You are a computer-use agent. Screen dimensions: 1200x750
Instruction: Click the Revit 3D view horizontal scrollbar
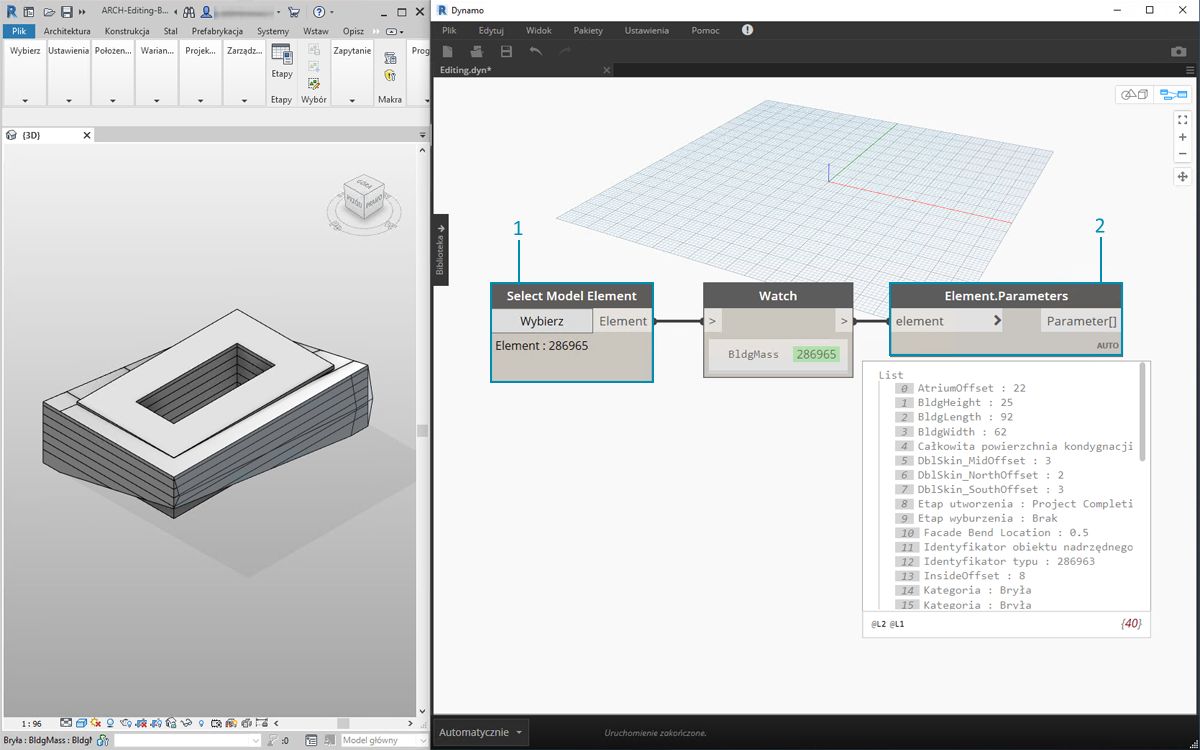(x=342, y=722)
